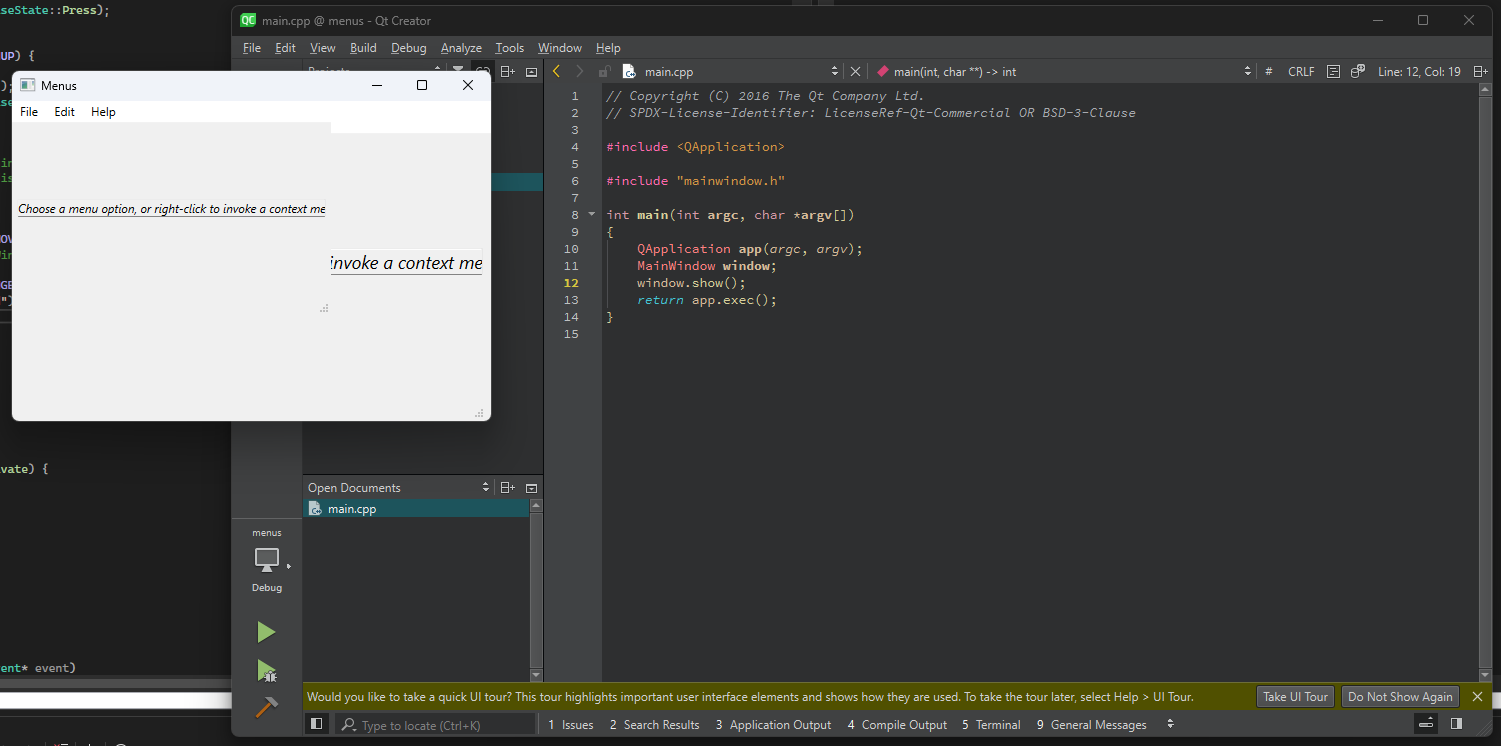Change CRLF line ending setting
This screenshot has height=746, width=1501.
coord(1301,71)
